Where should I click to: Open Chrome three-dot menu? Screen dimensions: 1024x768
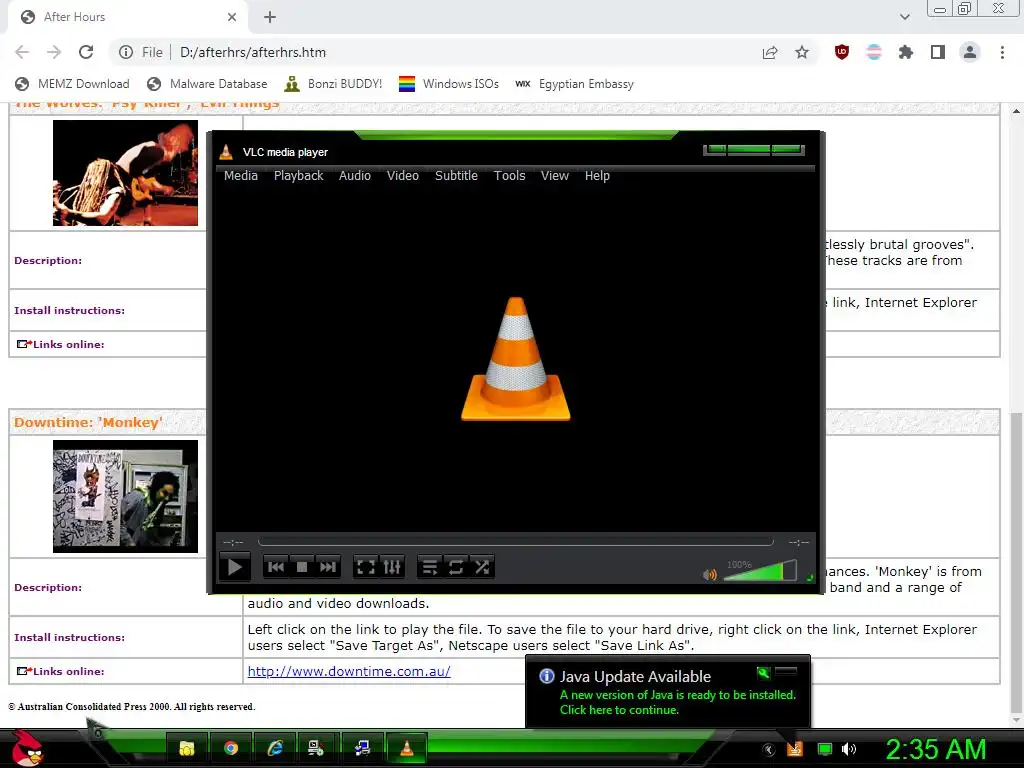click(x=1002, y=52)
